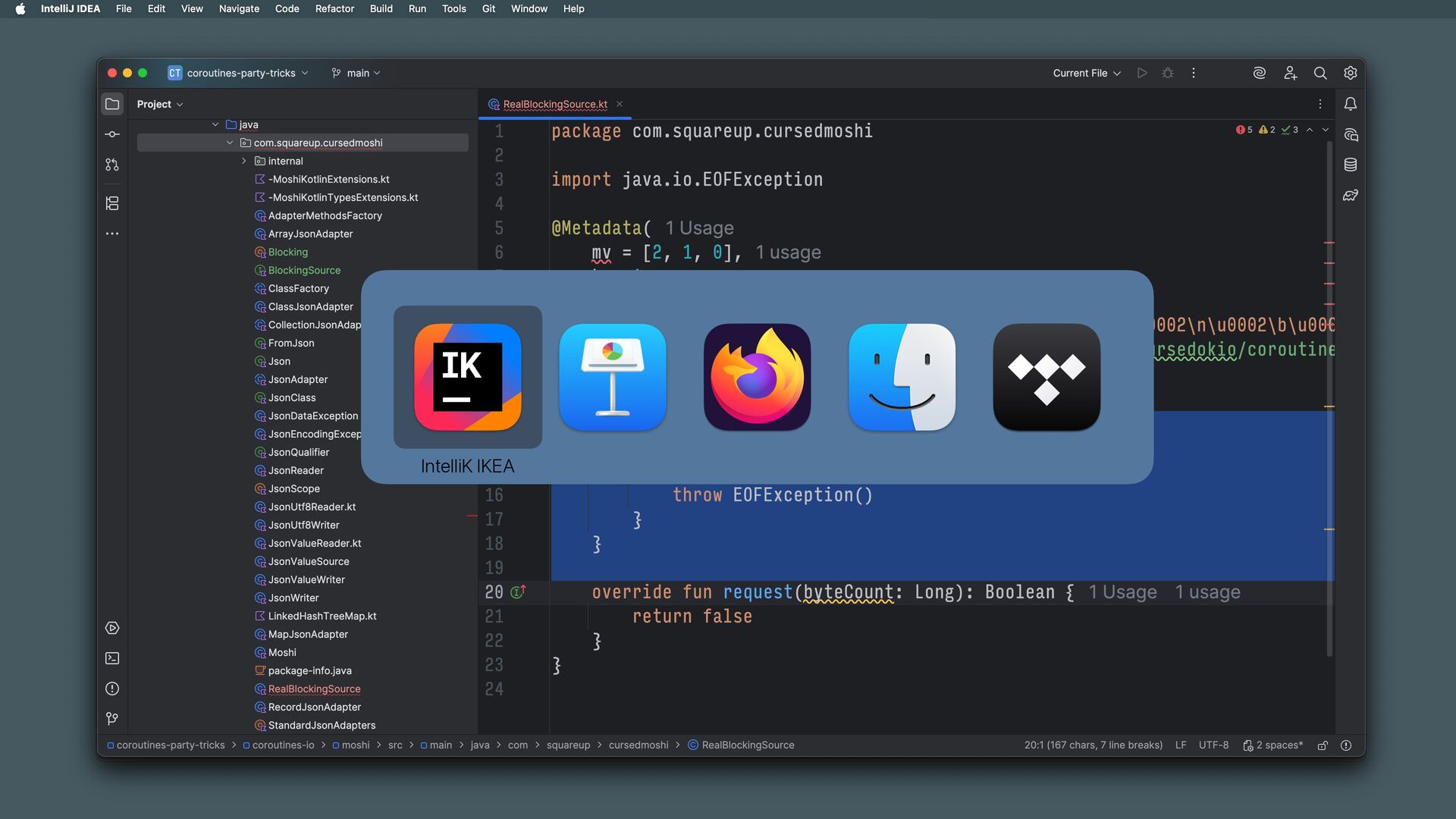1456x819 pixels.
Task: Select the RealBlockingSource.kt editor tab
Action: [554, 104]
